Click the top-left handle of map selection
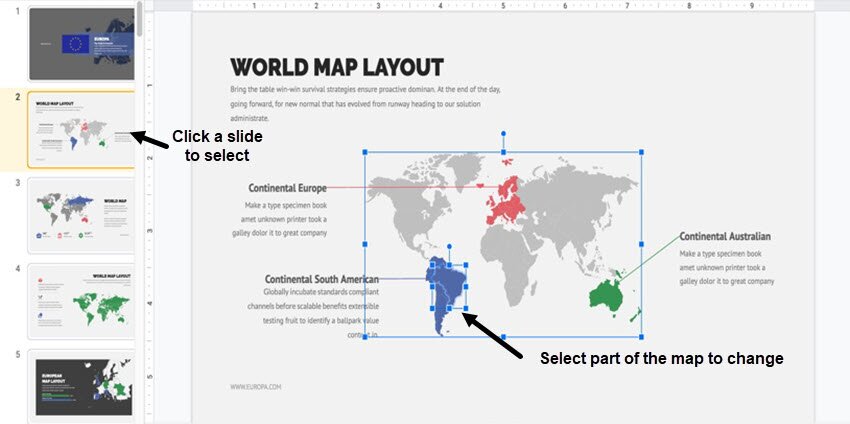 (365, 152)
